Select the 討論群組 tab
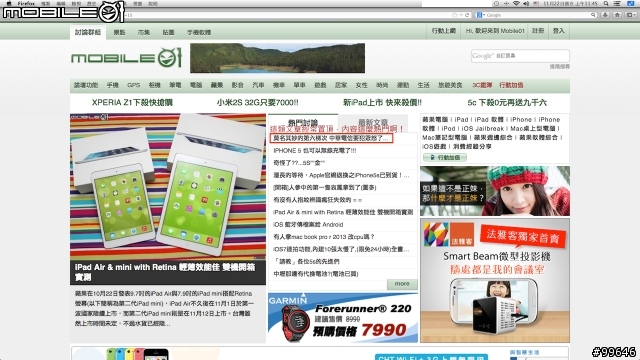Screen dimensions: 640x360 88,32
